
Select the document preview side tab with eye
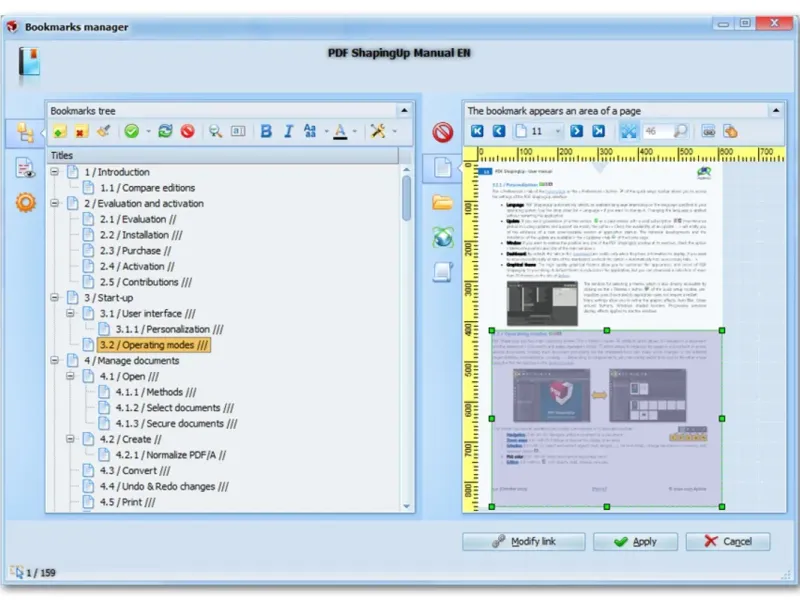click(x=25, y=168)
